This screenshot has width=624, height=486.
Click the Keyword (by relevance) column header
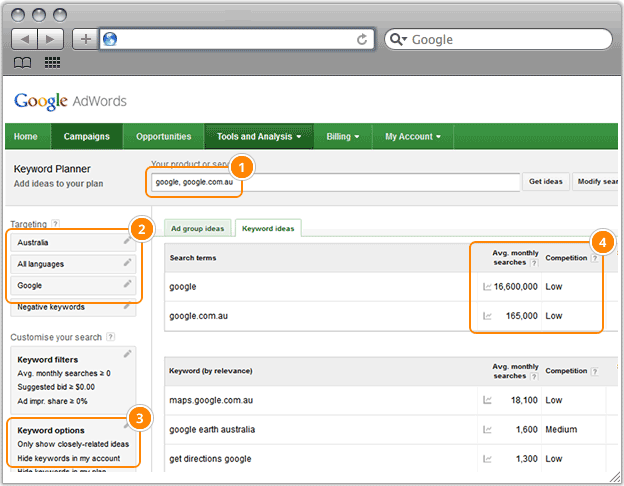[211, 371]
